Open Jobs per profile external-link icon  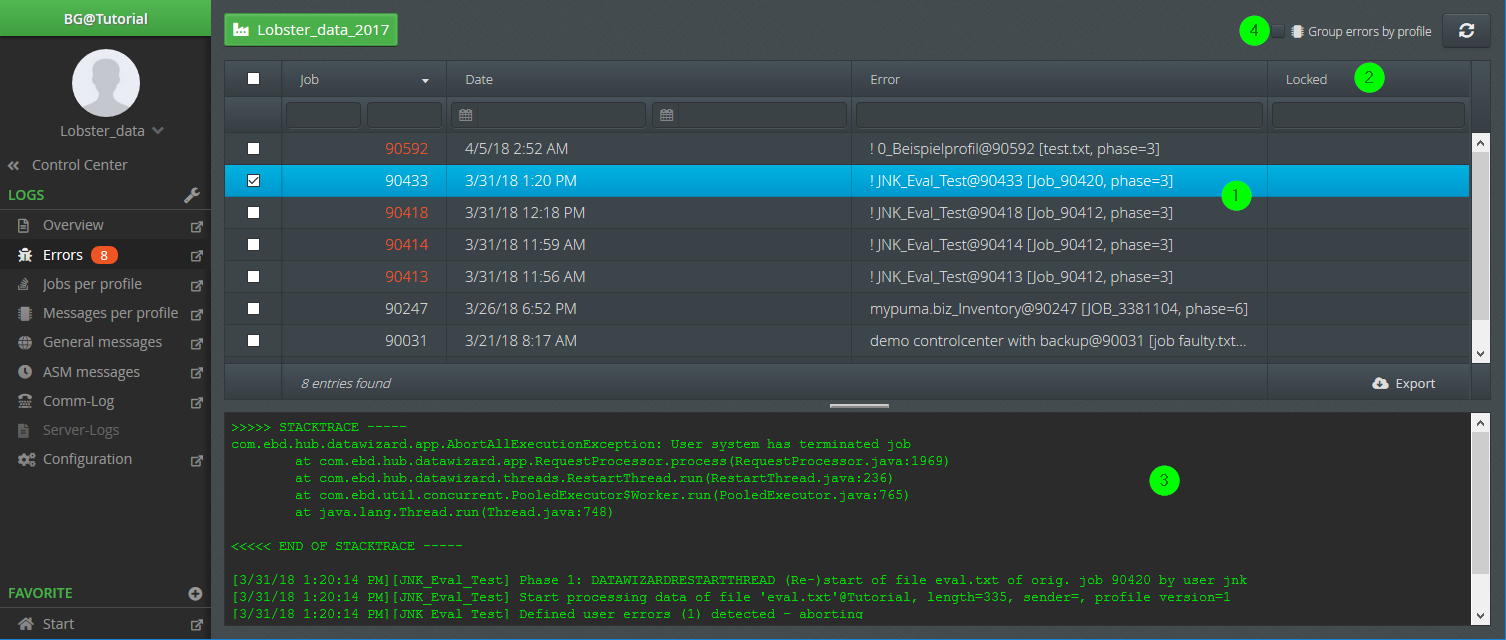[197, 285]
